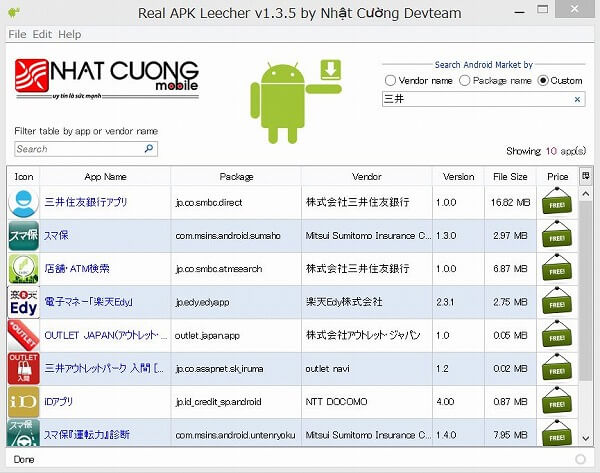Select the Custom radio button
600x473 pixels.
(544, 80)
